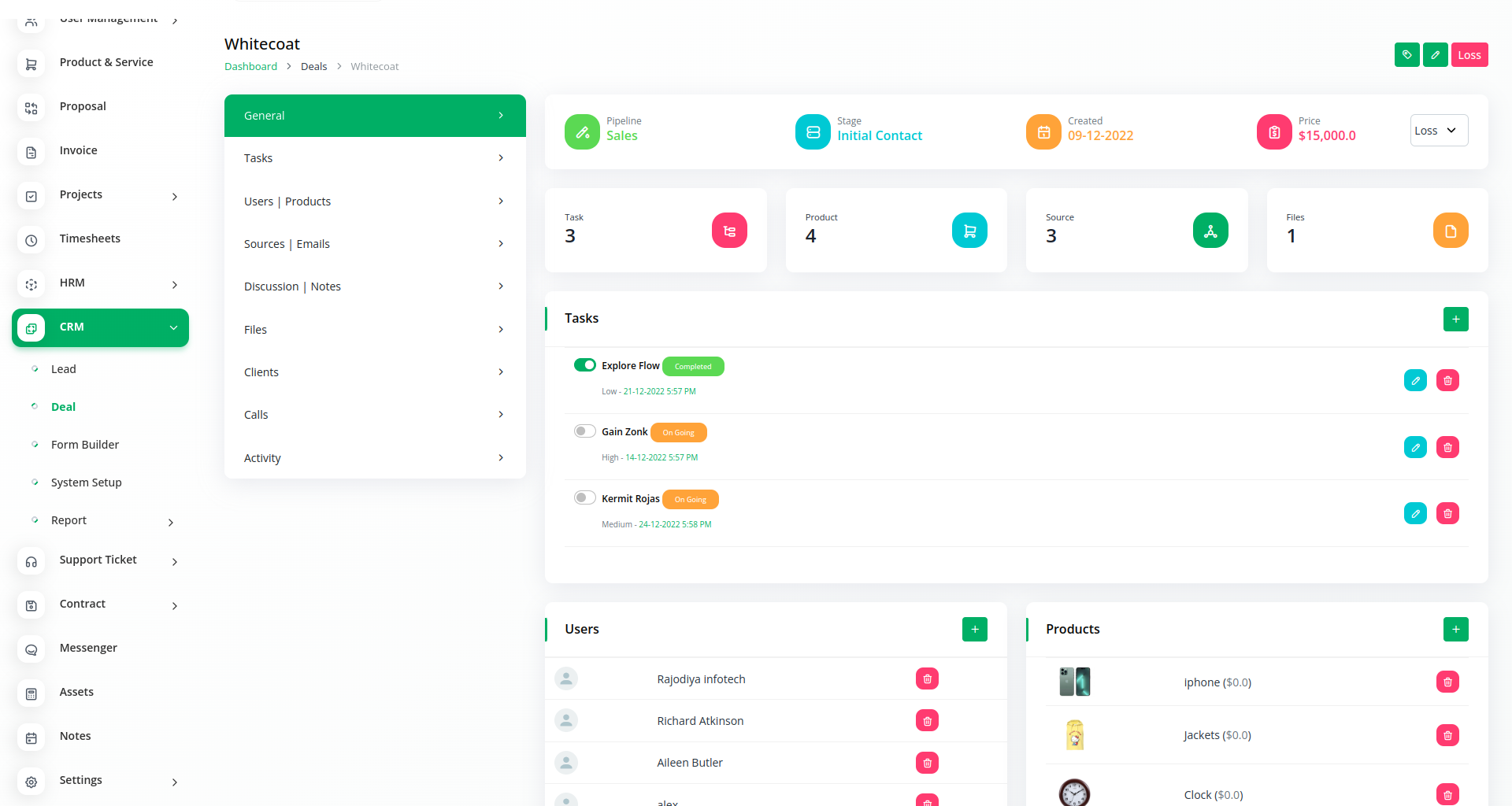Screen dimensions: 1512x806
Task: Remove Rajodiya Infotech from Users
Action: click(x=927, y=679)
